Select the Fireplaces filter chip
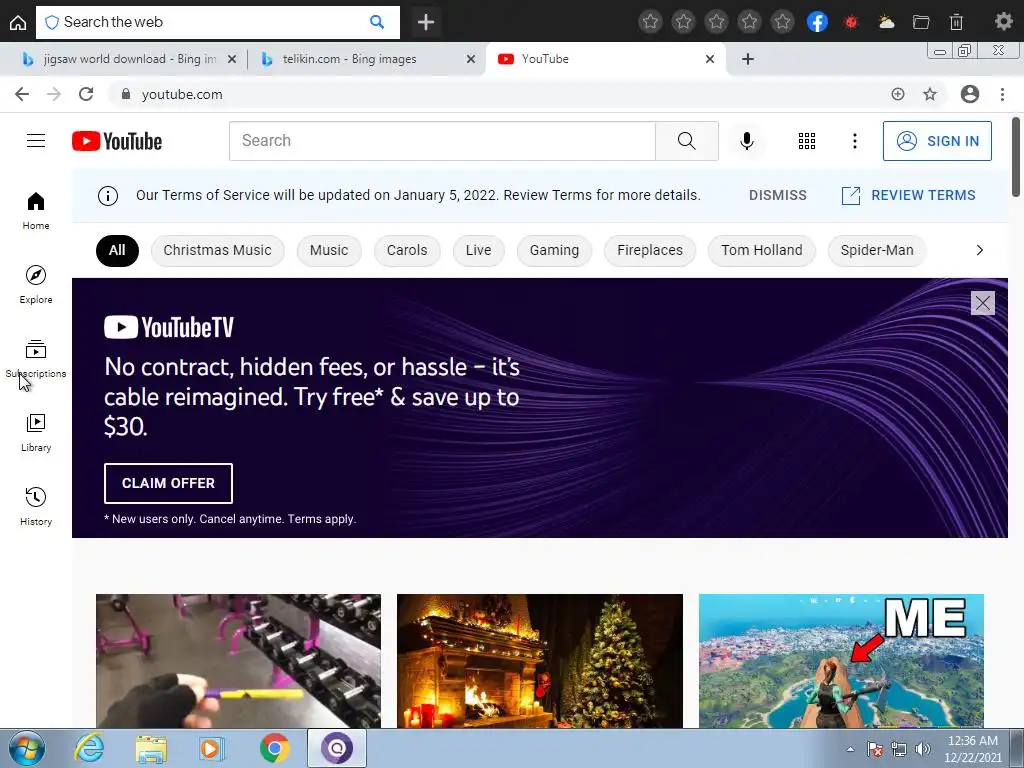Screen dimensions: 1024x768 pyautogui.click(x=650, y=250)
